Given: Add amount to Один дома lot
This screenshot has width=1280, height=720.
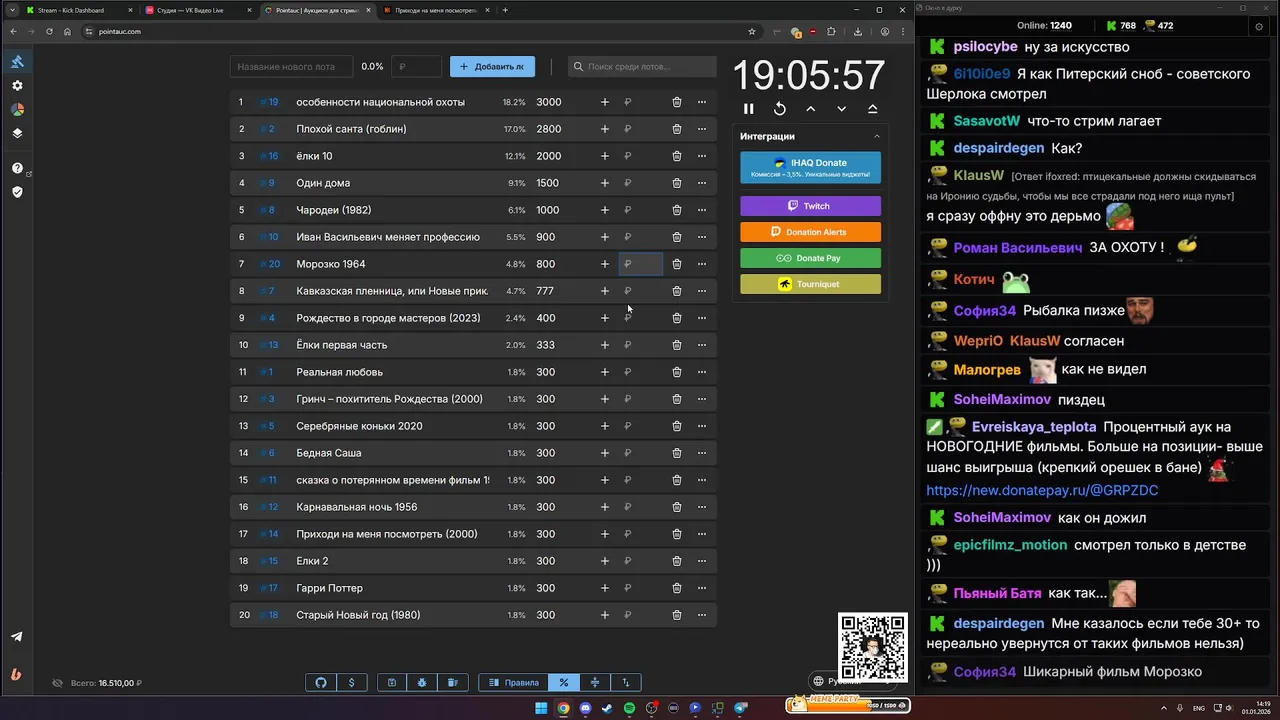Looking at the screenshot, I should click(604, 183).
